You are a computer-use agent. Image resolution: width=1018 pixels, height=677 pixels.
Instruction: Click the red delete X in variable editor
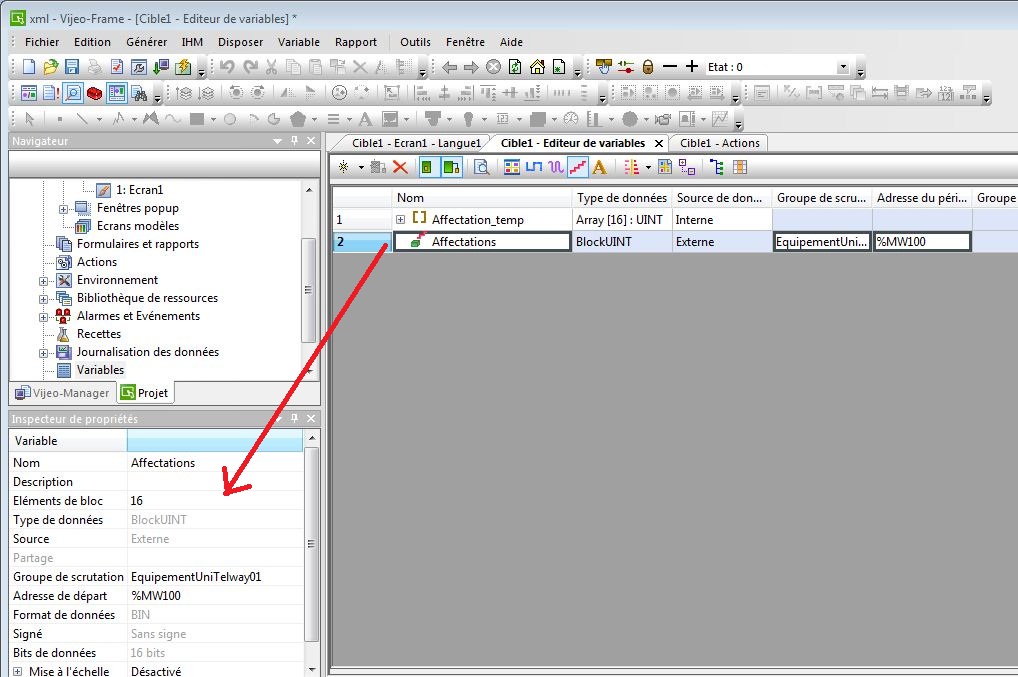coord(400,167)
